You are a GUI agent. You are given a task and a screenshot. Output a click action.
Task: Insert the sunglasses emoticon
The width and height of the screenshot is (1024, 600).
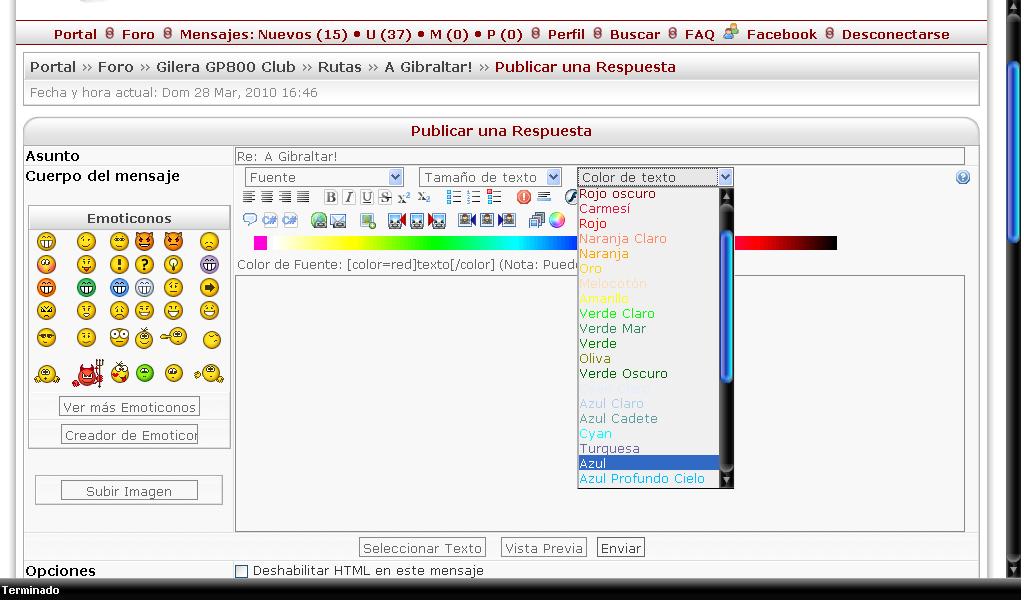coord(46,338)
